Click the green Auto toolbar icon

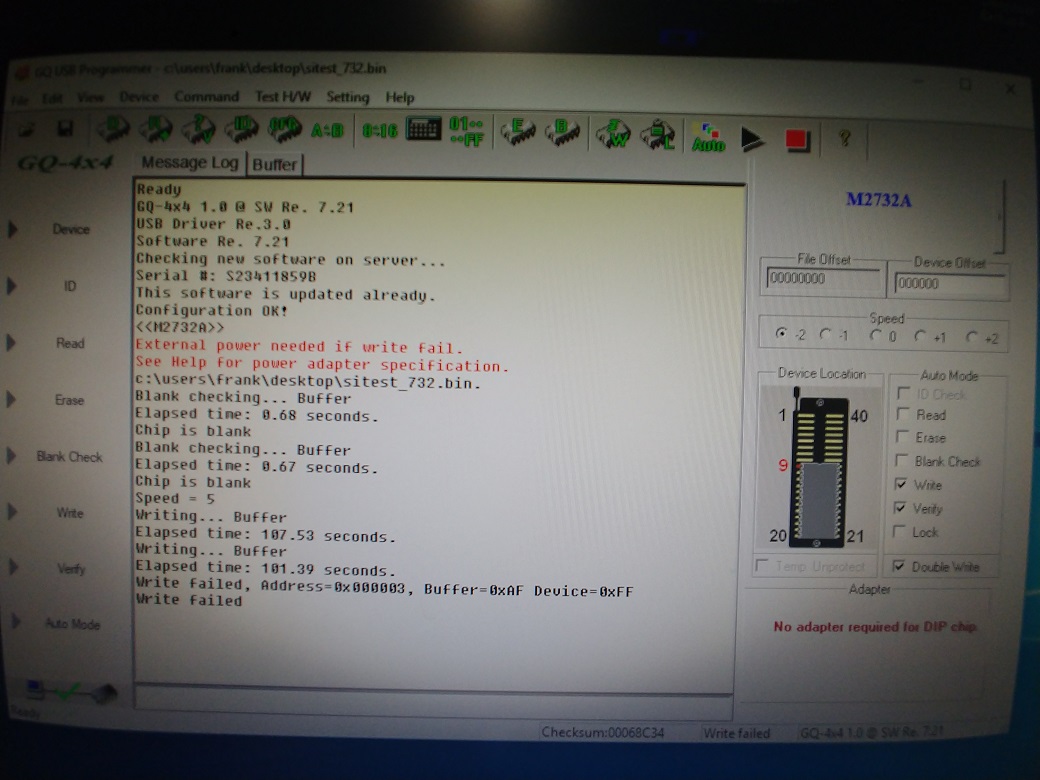click(708, 137)
